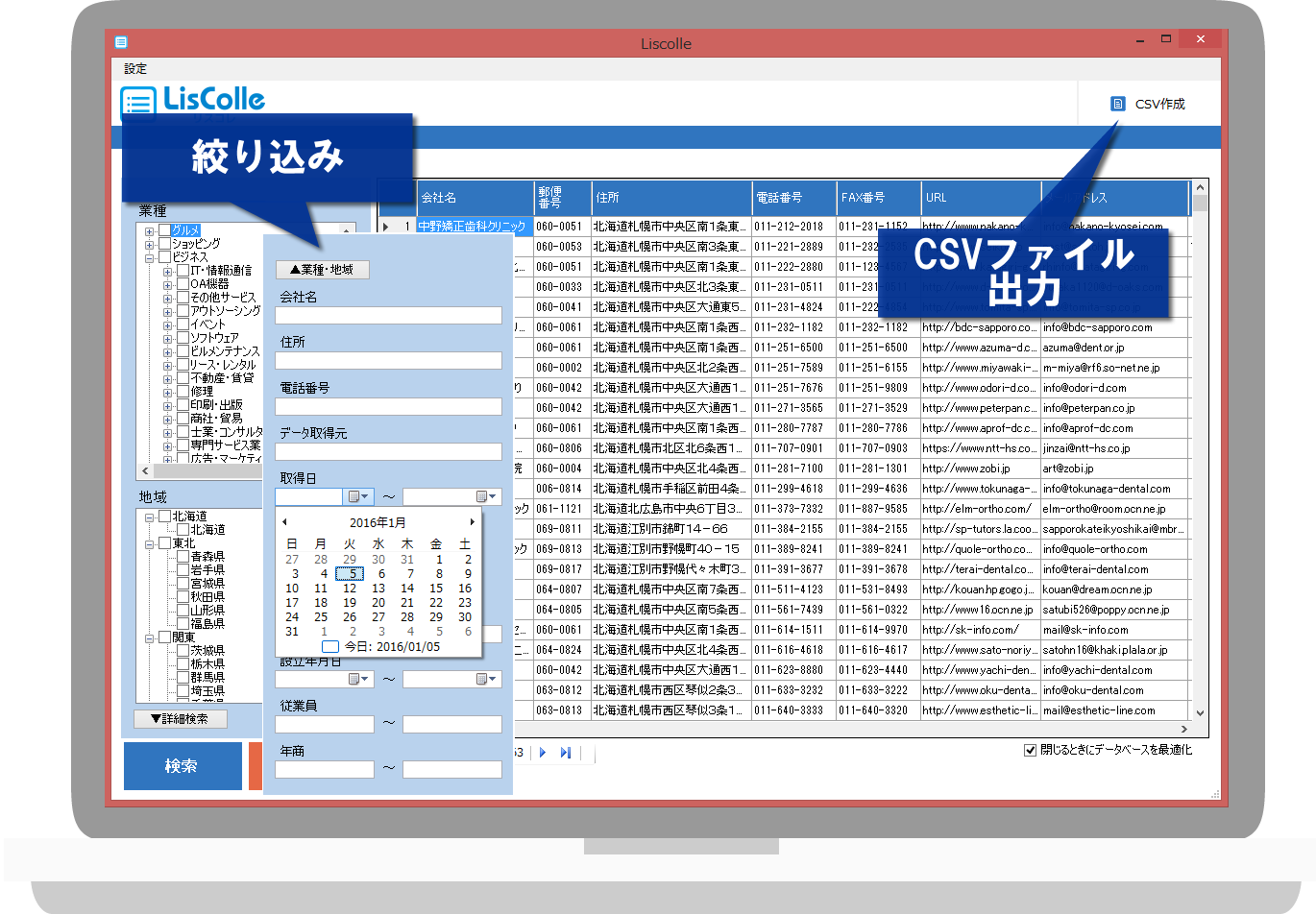Viewport: 1316px width, 914px height.
Task: Select January 22 in the calendar
Action: 436,603
